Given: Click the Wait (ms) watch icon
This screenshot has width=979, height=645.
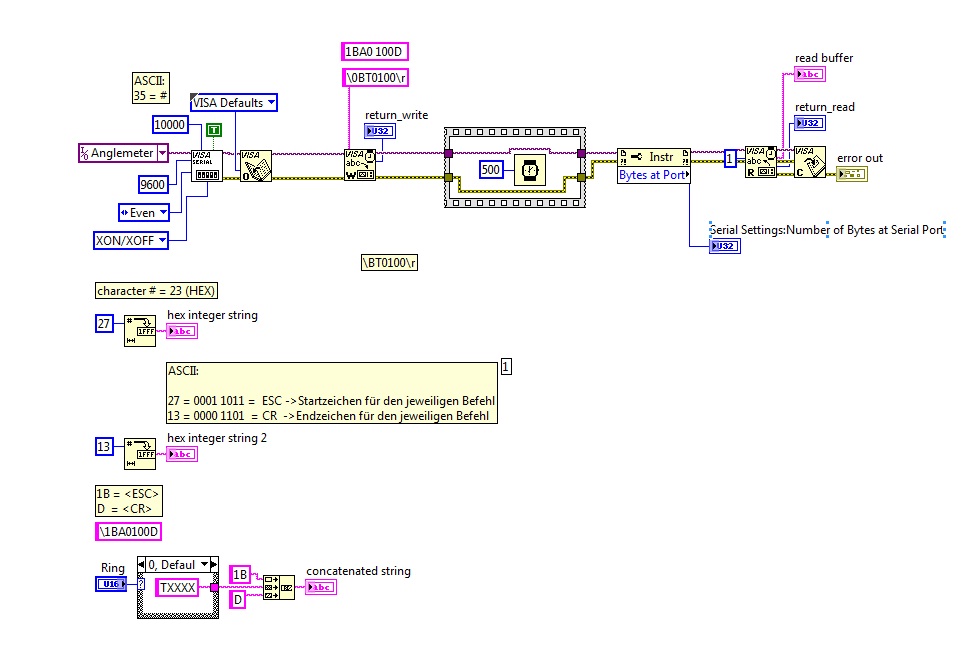Looking at the screenshot, I should [529, 170].
